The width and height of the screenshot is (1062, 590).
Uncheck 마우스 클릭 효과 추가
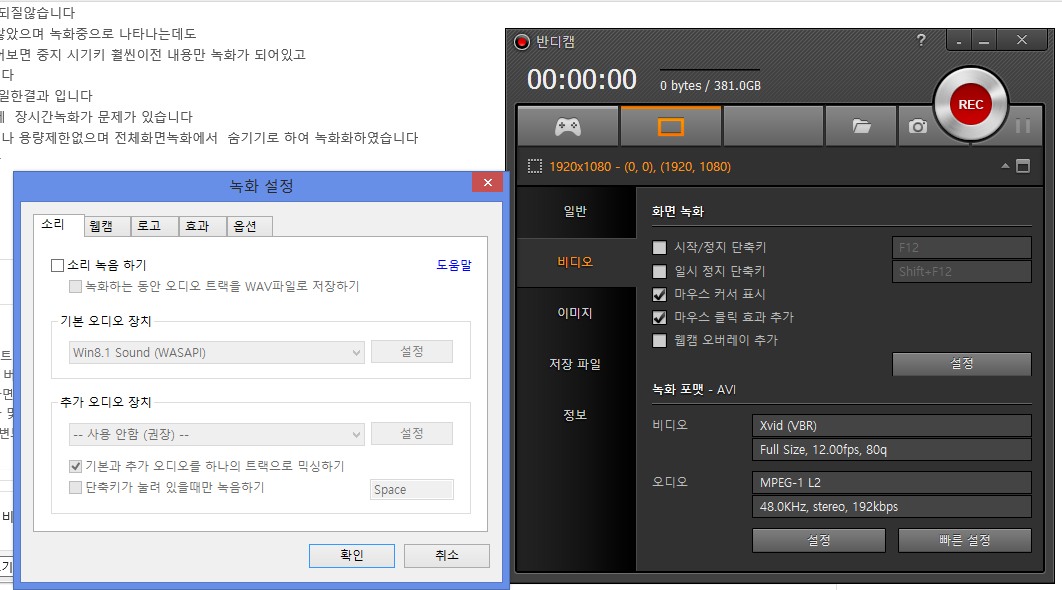click(x=659, y=317)
